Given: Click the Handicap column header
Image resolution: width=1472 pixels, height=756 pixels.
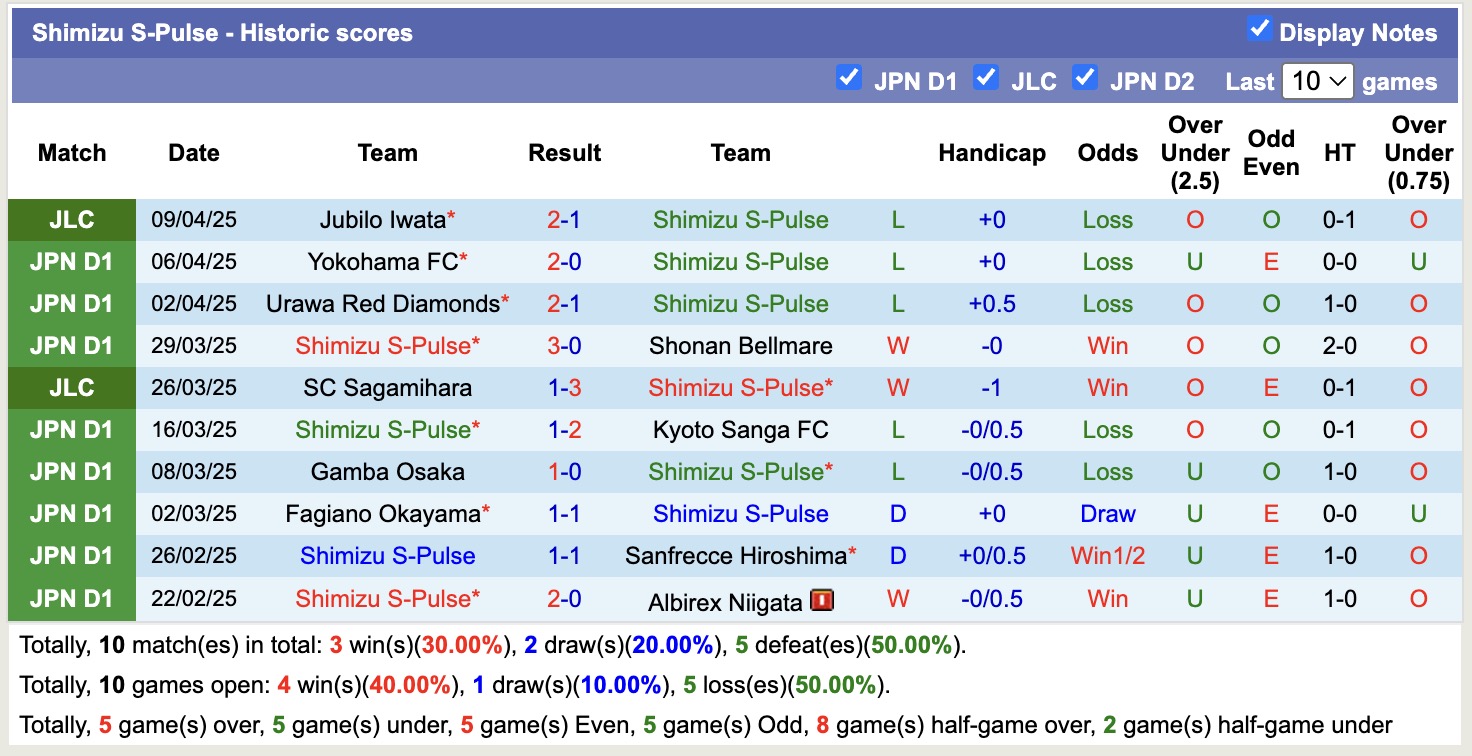Looking at the screenshot, I should click(991, 153).
